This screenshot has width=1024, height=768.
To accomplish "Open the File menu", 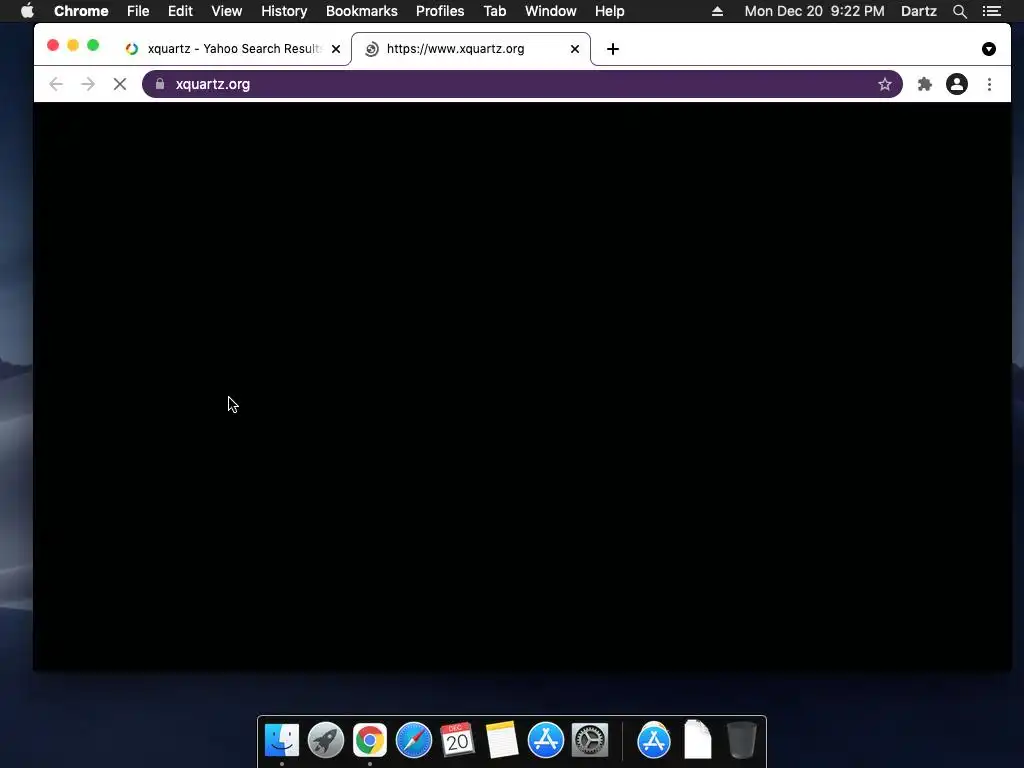I will point(138,11).
